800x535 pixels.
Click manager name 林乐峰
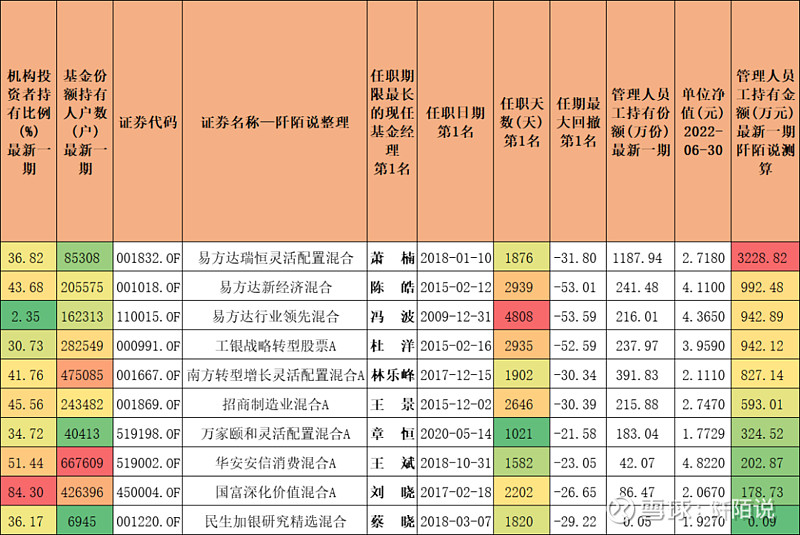click(x=392, y=375)
